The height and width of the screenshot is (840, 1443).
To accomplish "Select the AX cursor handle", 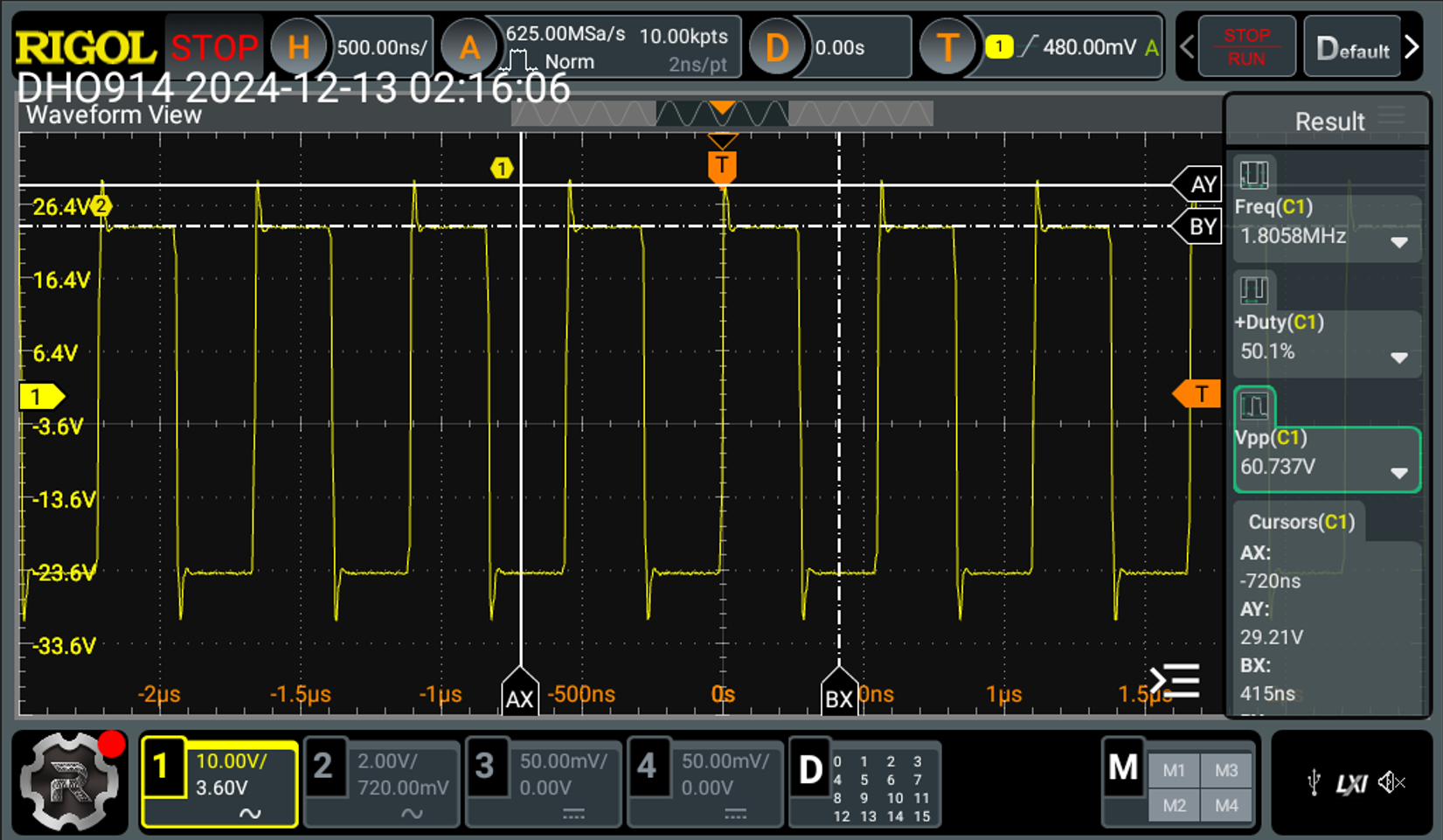I will coord(520,692).
